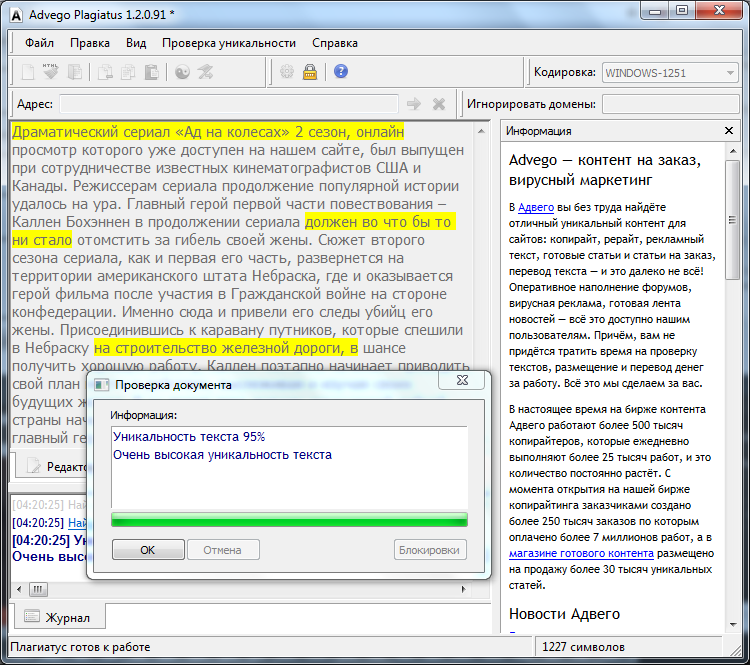The image size is (752, 667).
Task: Switch to the Редактор tab
Action: [52, 466]
